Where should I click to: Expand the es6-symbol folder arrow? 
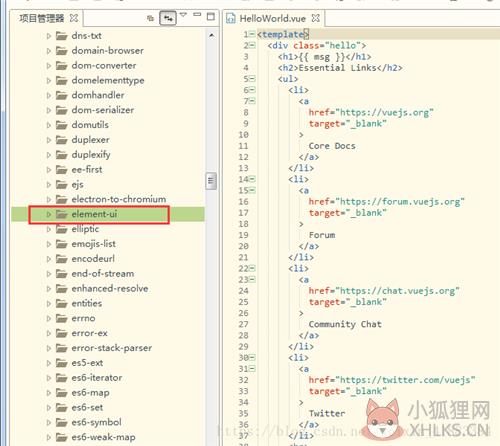click(49, 422)
